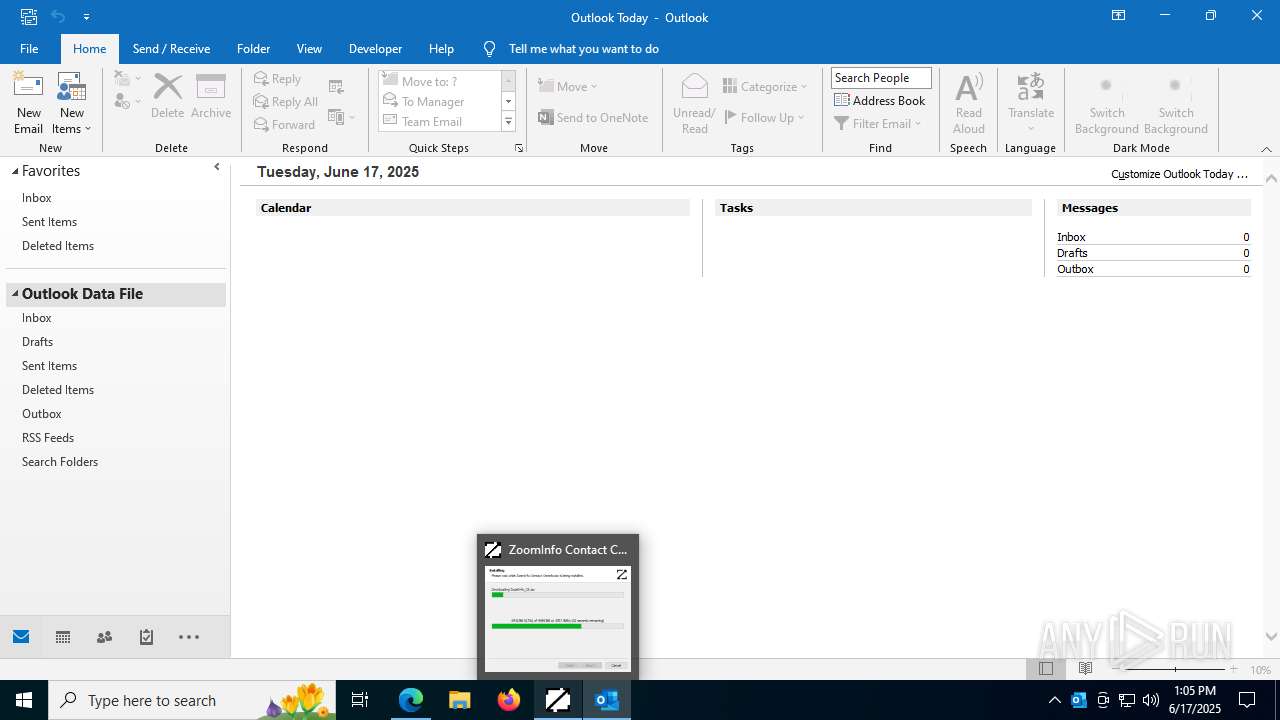The height and width of the screenshot is (720, 1280).
Task: Select the Team Email quick step
Action: (x=439, y=121)
